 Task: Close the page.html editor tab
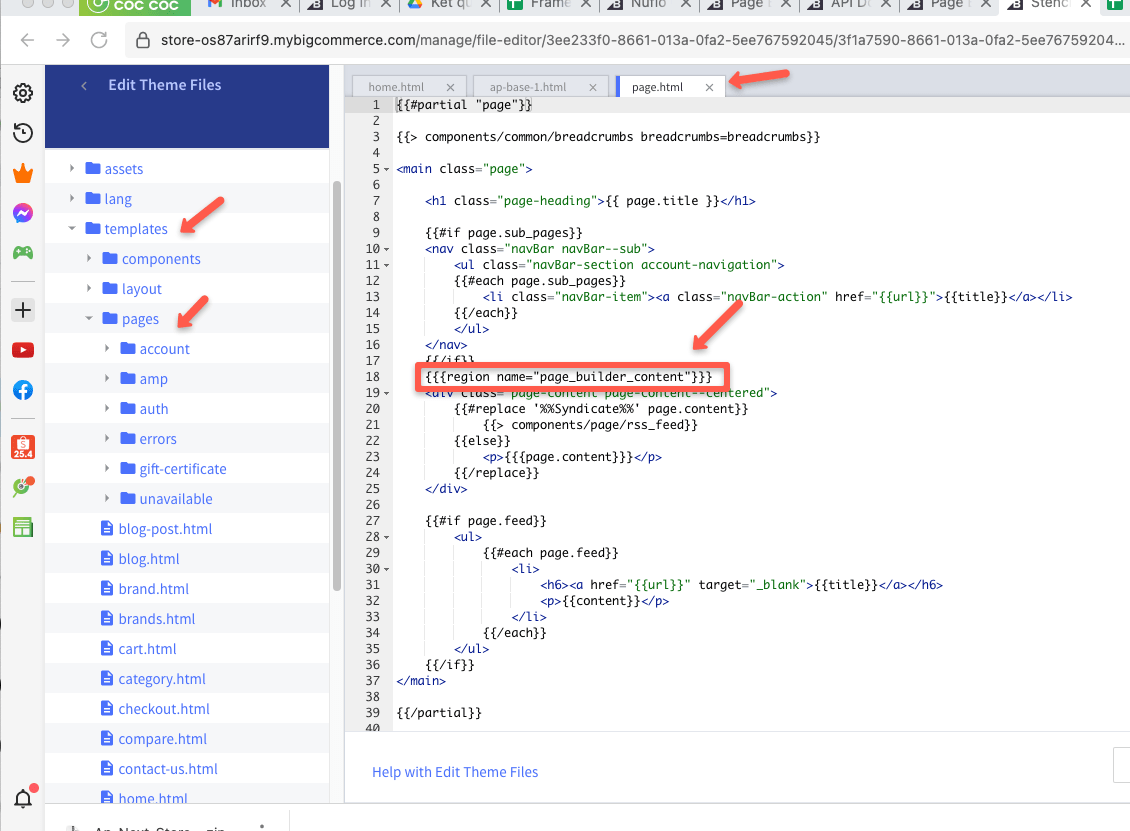click(x=709, y=87)
